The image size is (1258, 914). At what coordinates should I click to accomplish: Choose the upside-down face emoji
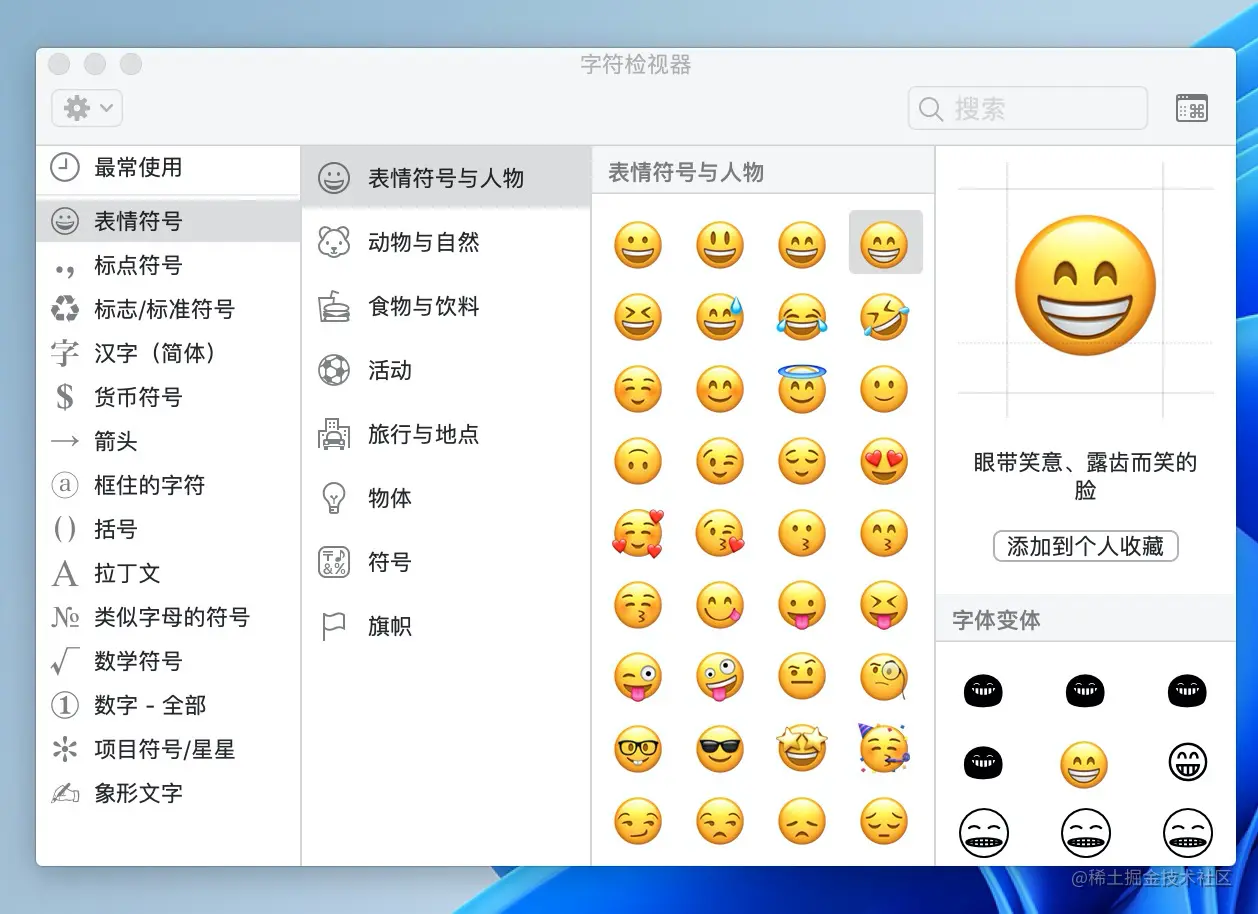tap(638, 461)
